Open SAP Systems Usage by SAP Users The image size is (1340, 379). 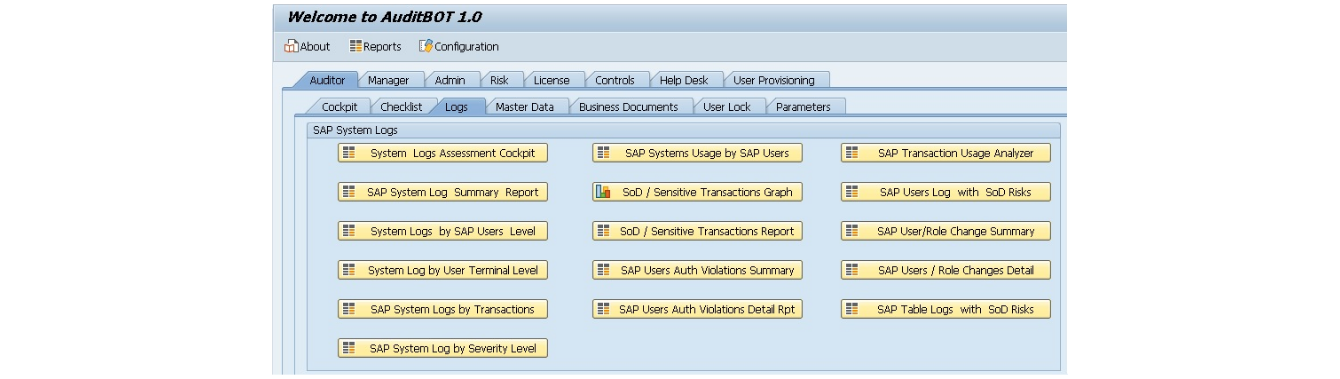coord(697,153)
